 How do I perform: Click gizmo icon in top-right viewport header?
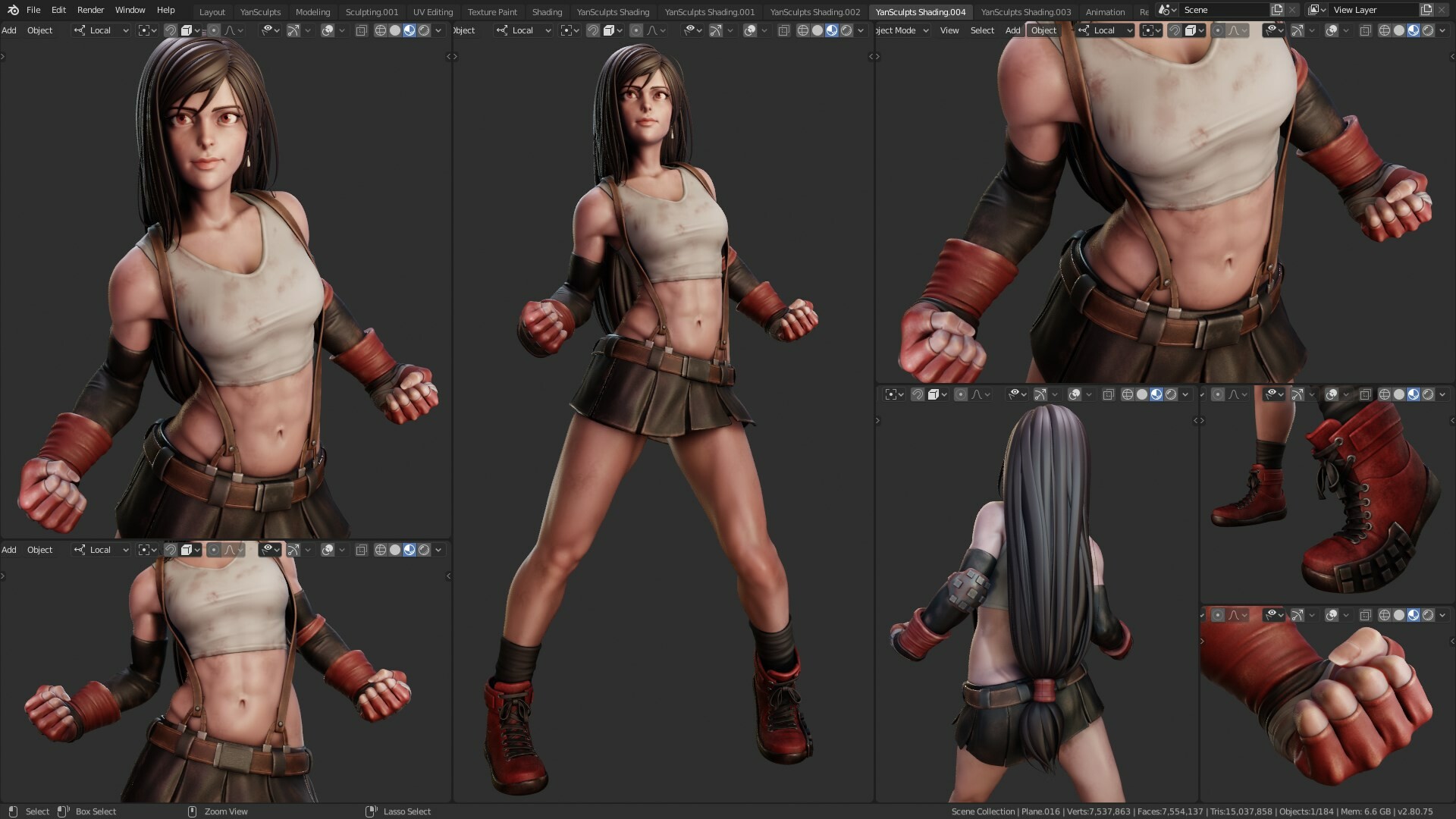pyautogui.click(x=1298, y=30)
